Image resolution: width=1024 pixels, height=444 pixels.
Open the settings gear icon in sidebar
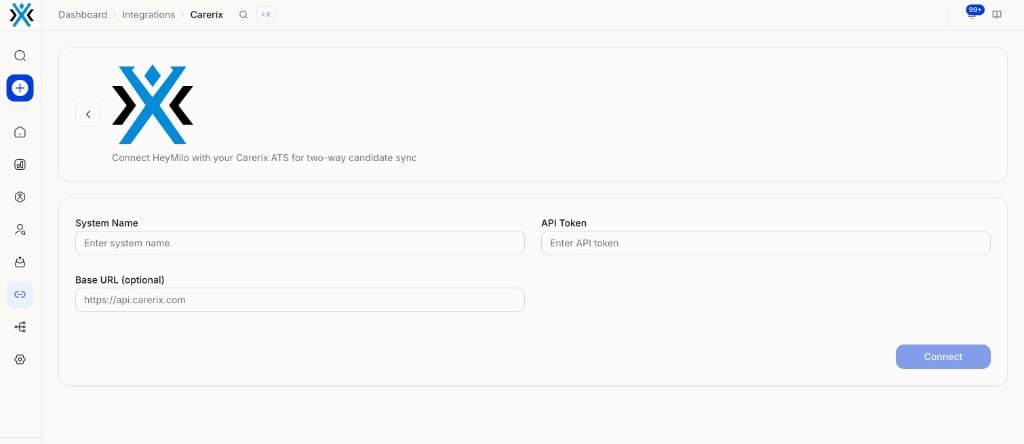[x=20, y=359]
